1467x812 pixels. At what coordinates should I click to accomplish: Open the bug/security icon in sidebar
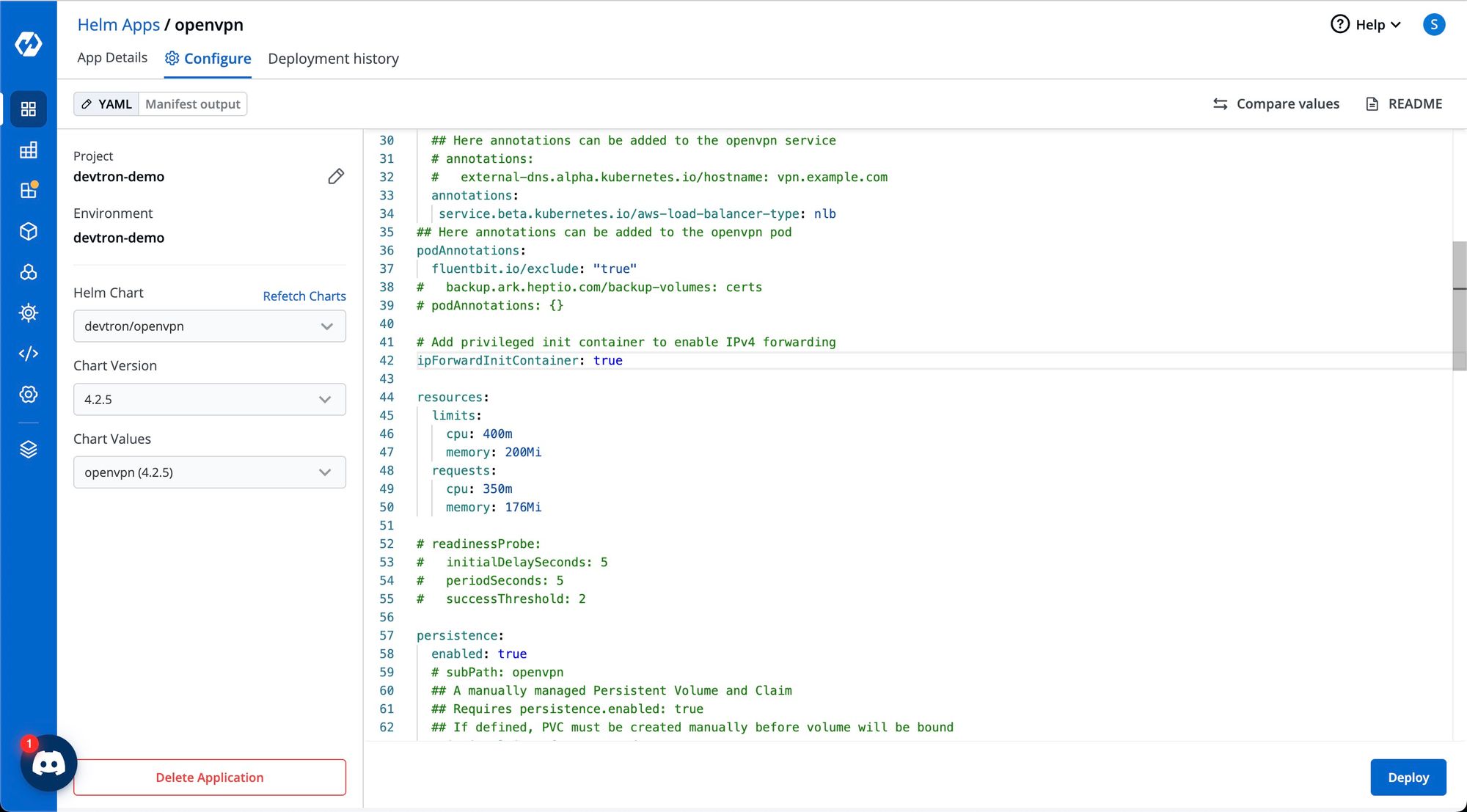(29, 313)
